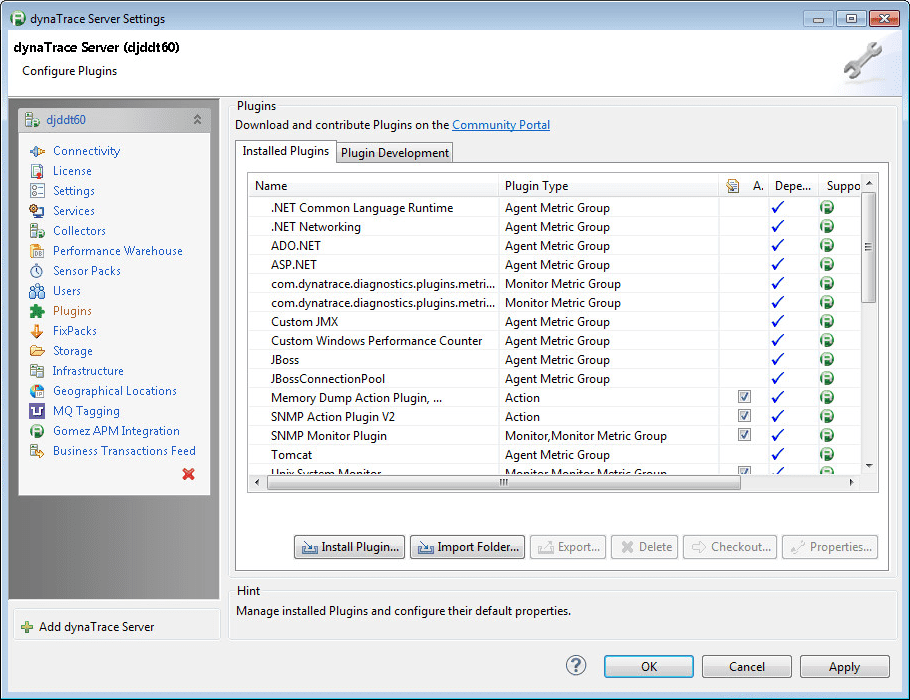Image resolution: width=910 pixels, height=700 pixels.
Task: Open Performance Warehouse settings page
Action: tap(118, 251)
